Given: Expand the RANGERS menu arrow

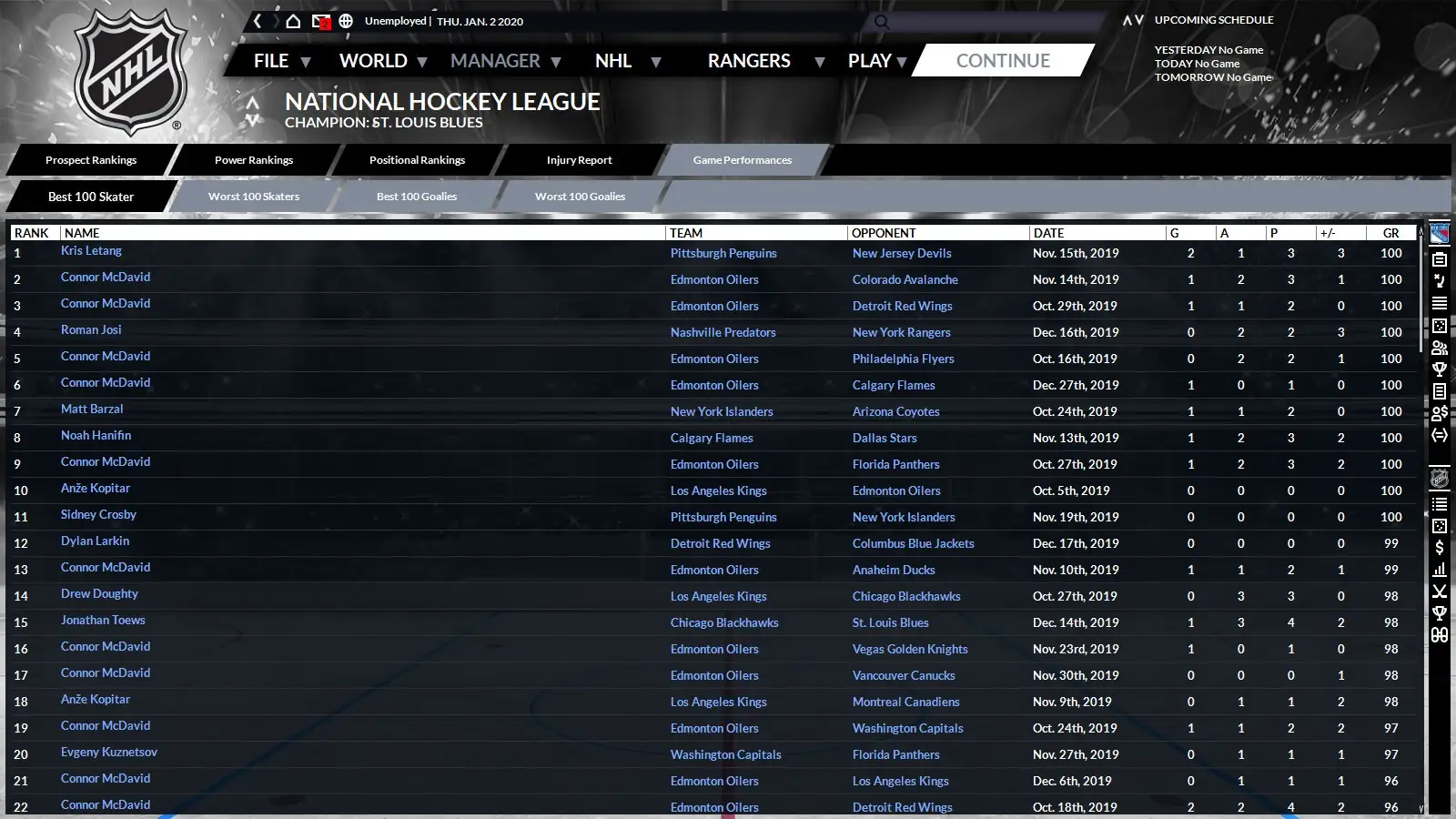Looking at the screenshot, I should [819, 62].
